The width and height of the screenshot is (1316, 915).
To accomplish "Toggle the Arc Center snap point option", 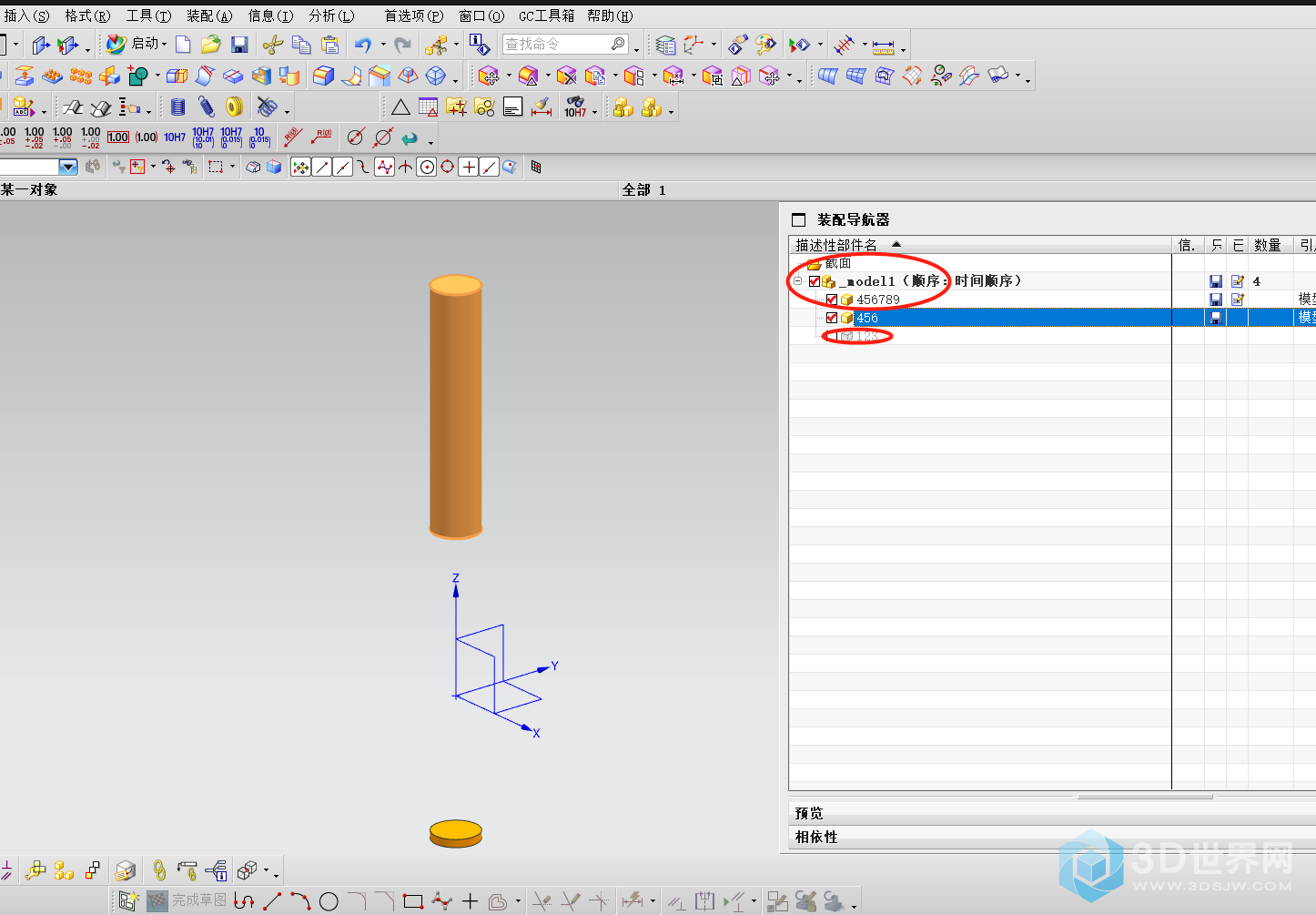I will coord(427,167).
